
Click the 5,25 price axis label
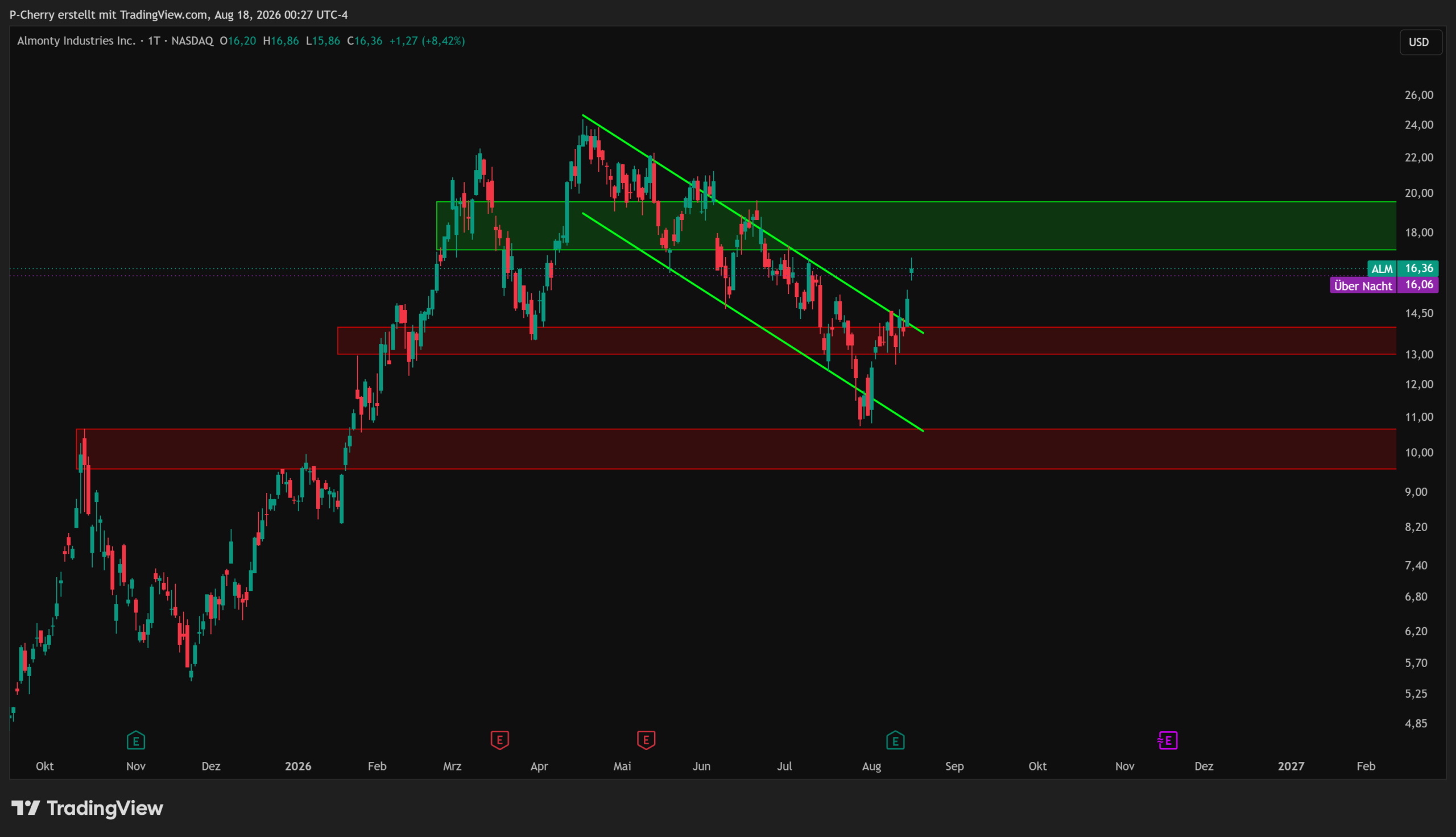click(x=1416, y=694)
